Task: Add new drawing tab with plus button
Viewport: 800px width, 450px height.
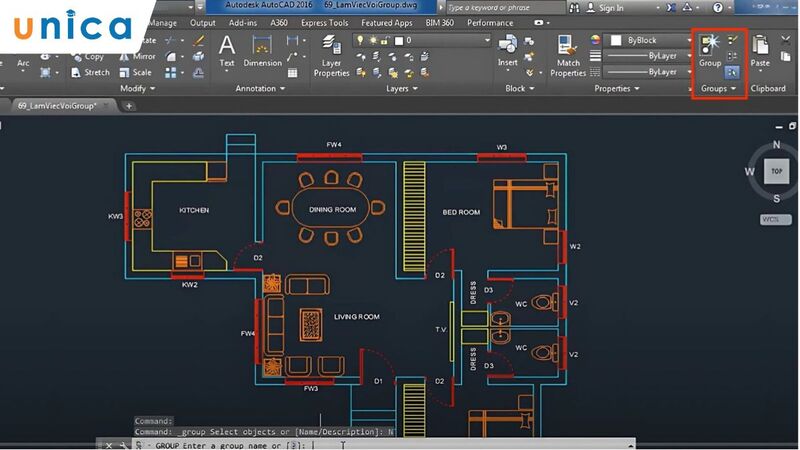Action: [129, 105]
